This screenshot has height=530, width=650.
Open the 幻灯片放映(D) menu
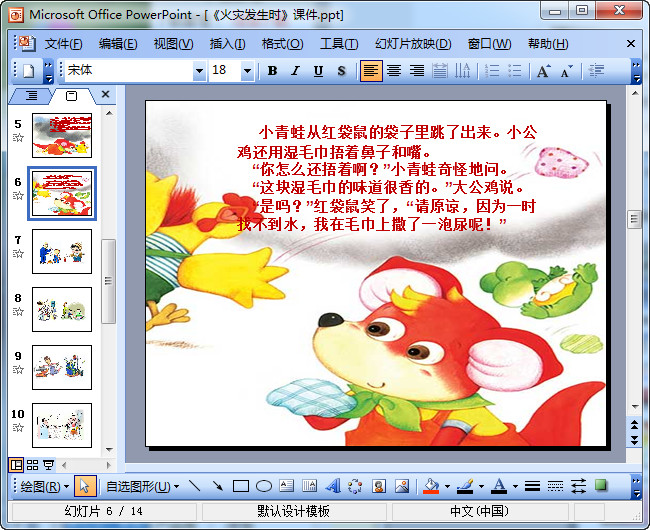pos(413,44)
